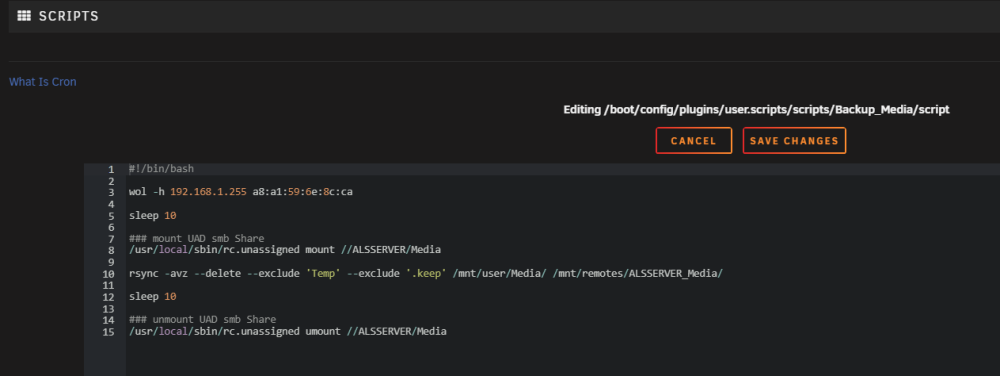Save changes to the script

click(x=794, y=141)
